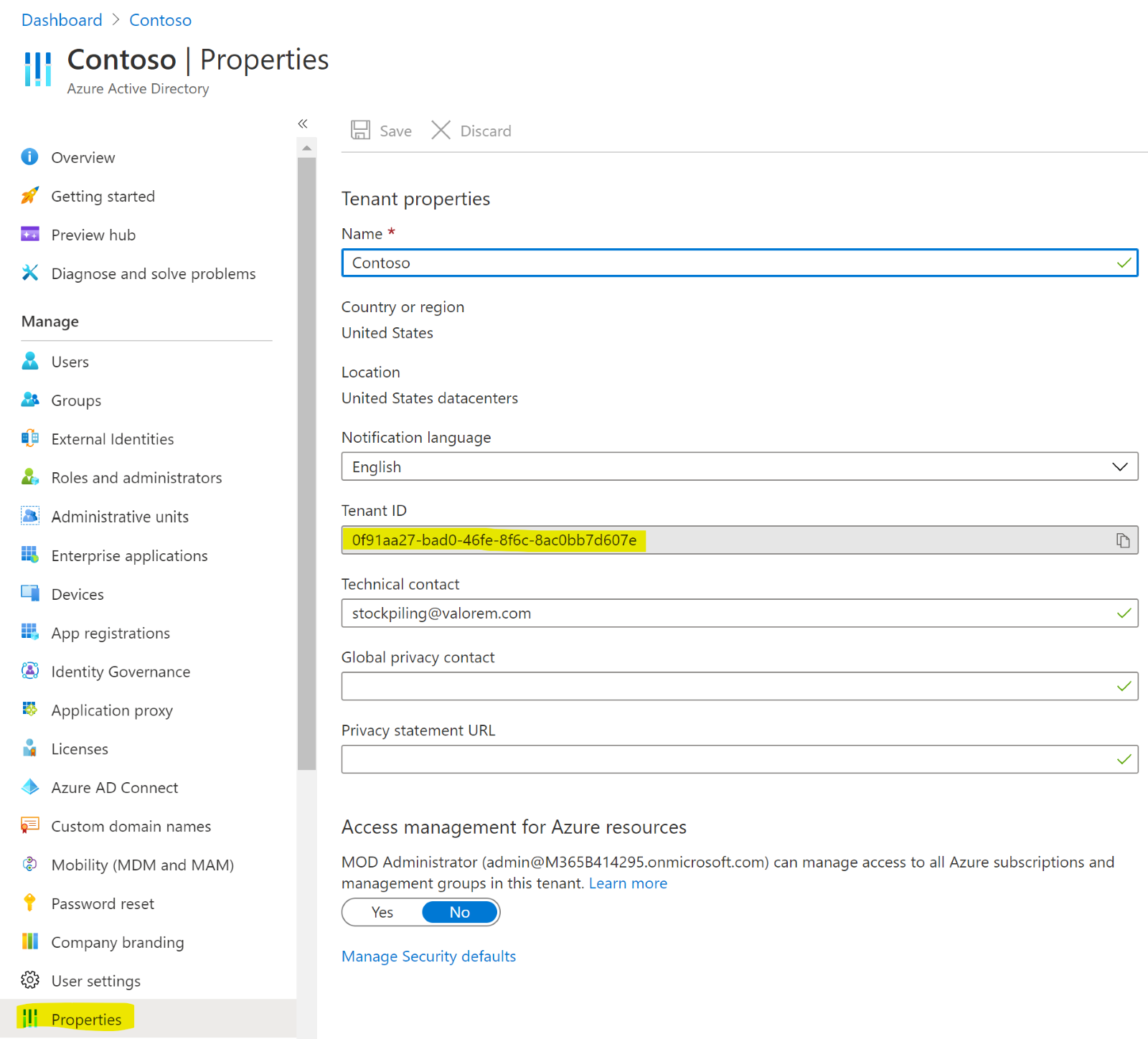Image resolution: width=1148 pixels, height=1039 pixels.
Task: Click the Mobility (MDM and MAM) icon
Action: [29, 865]
